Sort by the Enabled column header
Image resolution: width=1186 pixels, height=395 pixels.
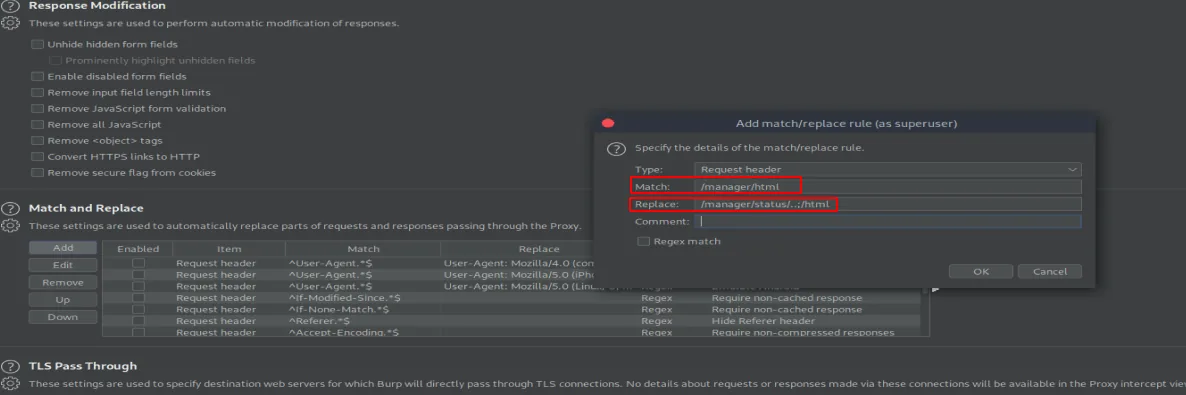138,249
